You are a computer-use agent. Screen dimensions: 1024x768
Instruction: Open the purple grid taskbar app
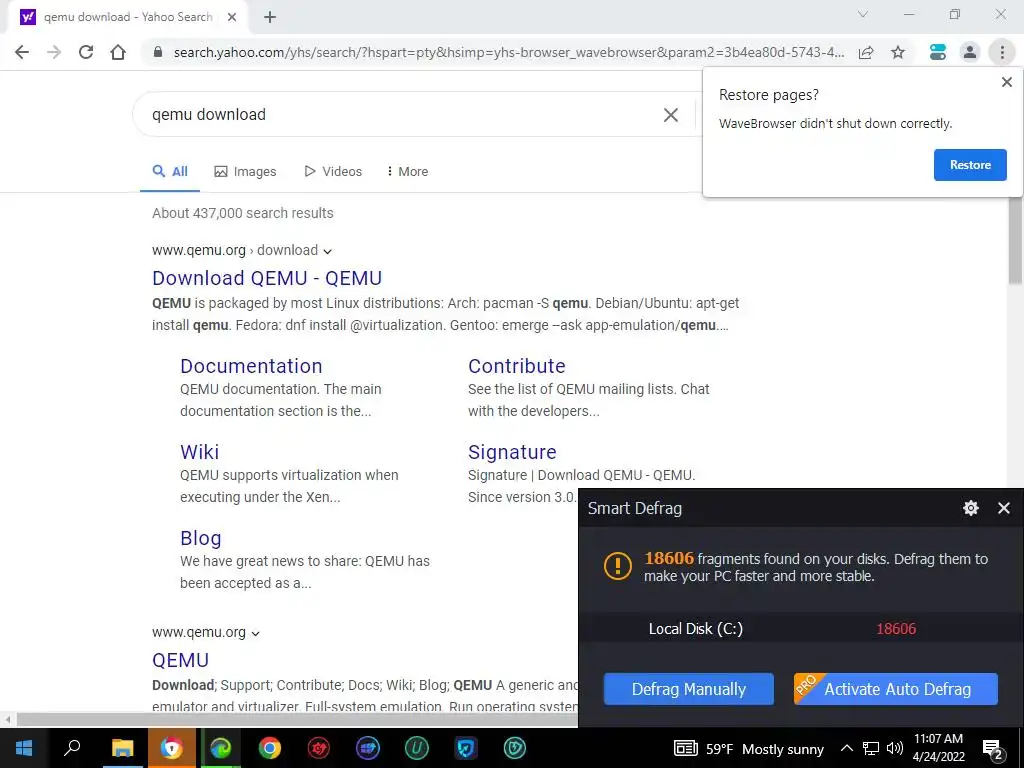pyautogui.click(x=368, y=748)
